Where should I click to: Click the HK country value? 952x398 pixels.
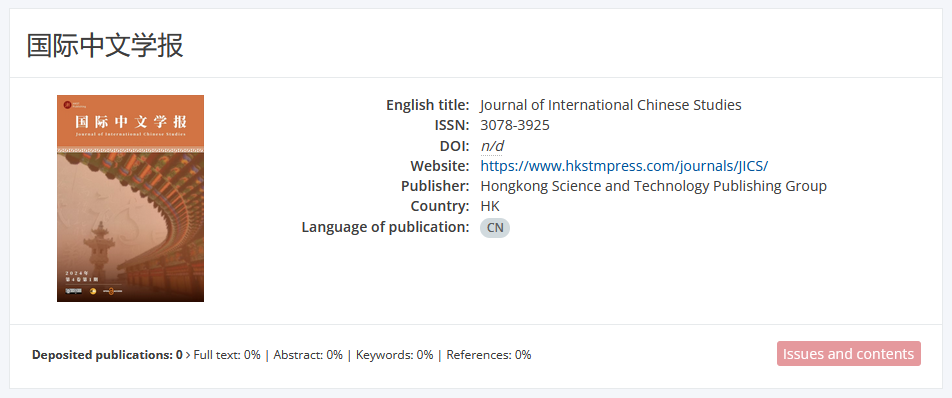point(490,206)
